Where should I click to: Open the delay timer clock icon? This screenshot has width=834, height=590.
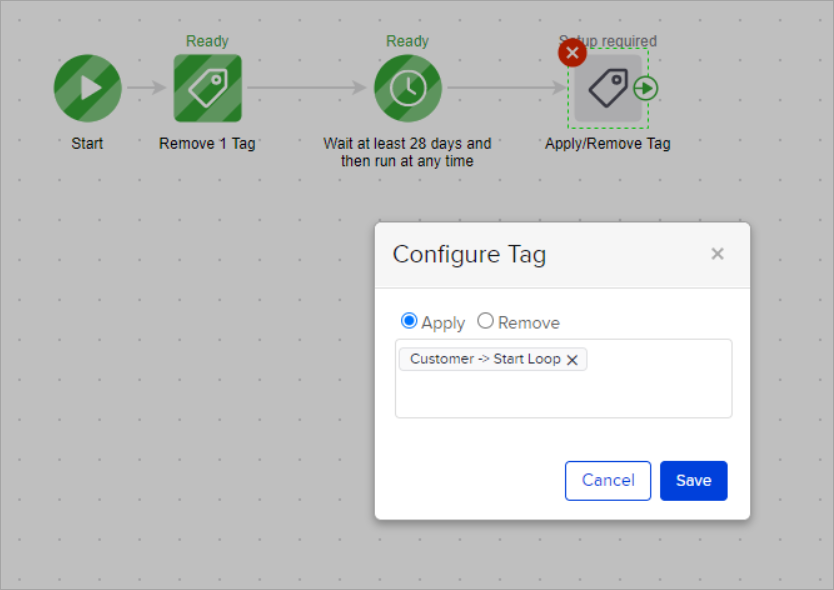pyautogui.click(x=408, y=88)
